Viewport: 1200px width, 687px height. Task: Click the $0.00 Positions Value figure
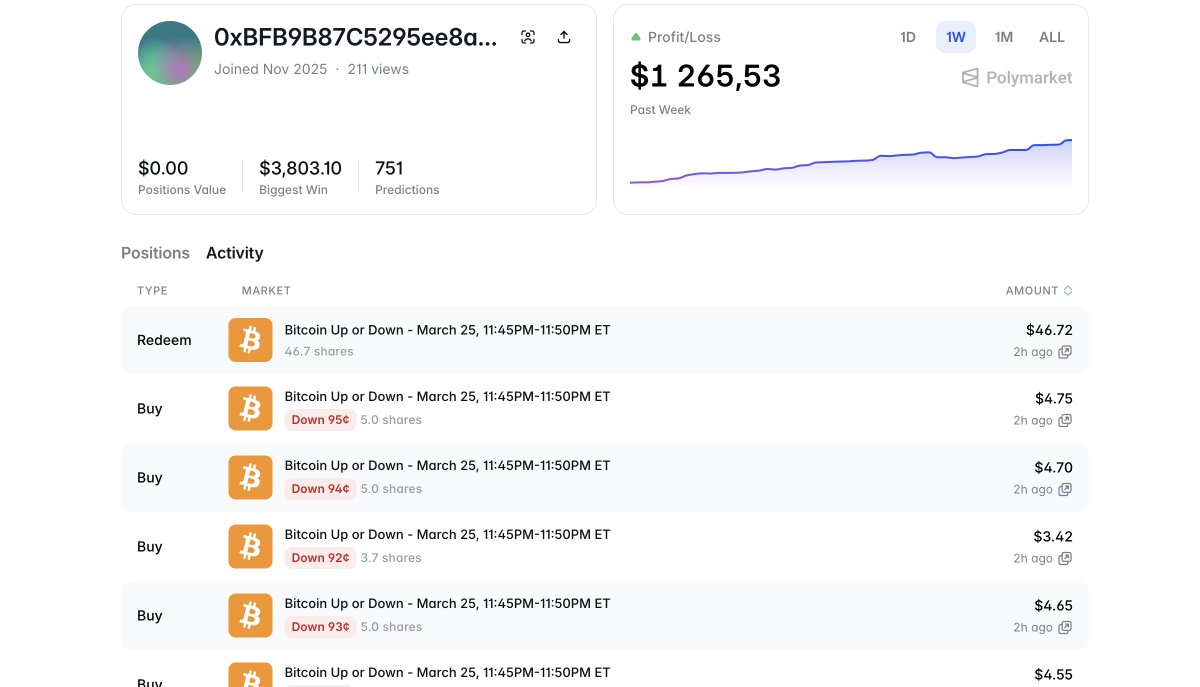coord(163,168)
